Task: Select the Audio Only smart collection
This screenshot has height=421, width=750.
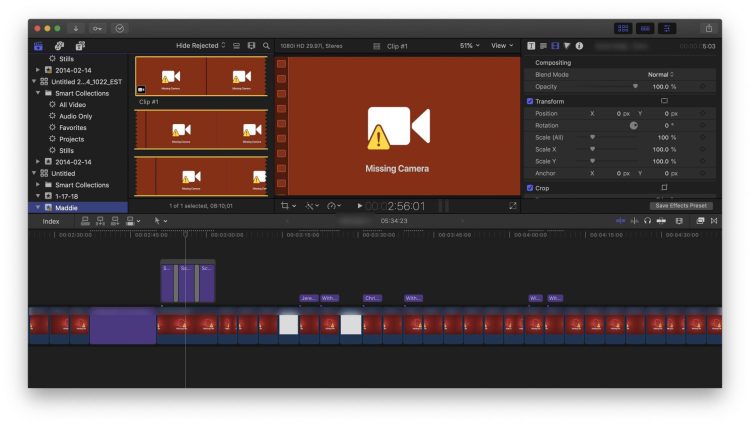Action: tap(76, 116)
